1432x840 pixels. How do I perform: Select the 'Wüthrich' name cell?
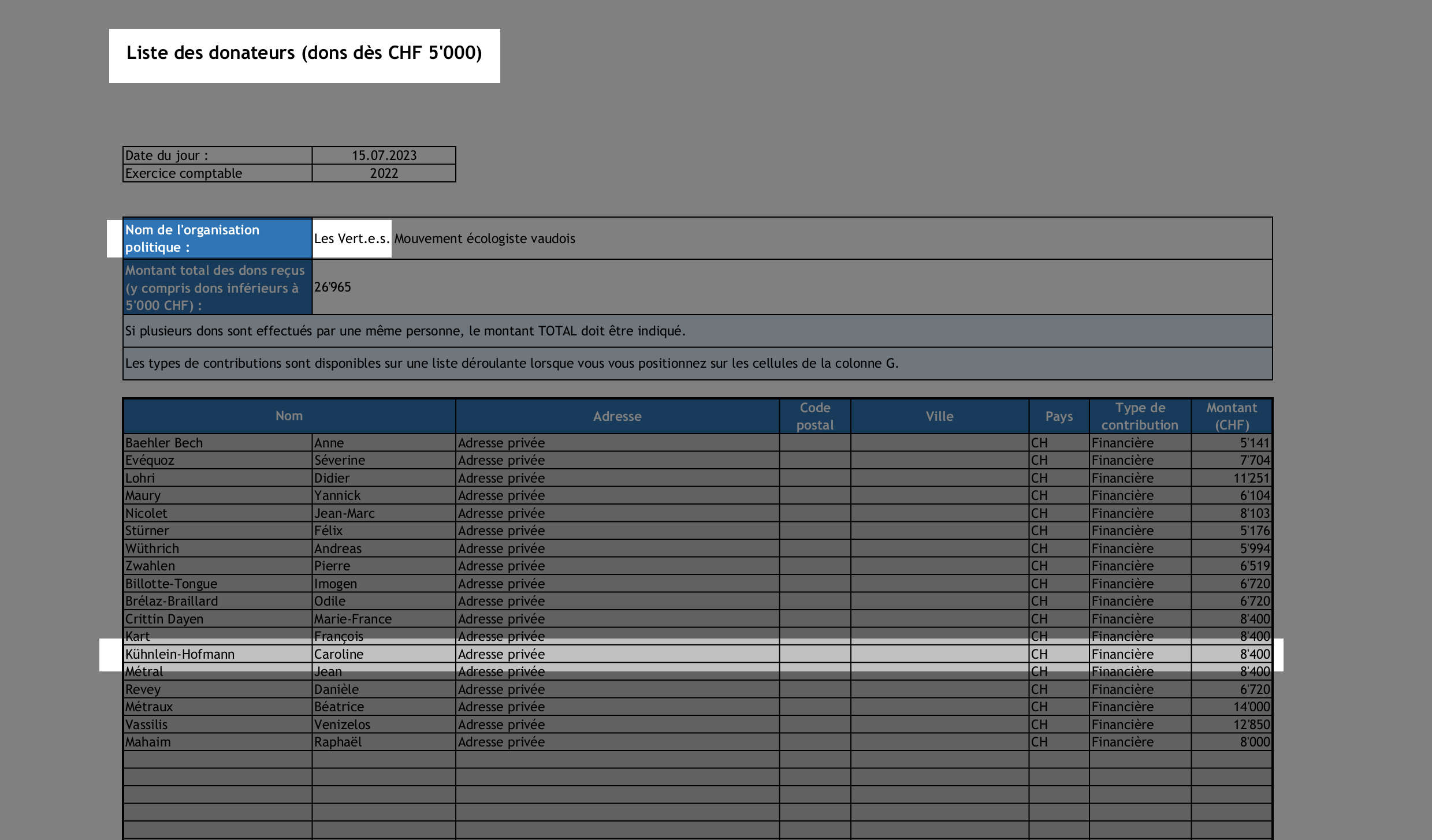(218, 548)
